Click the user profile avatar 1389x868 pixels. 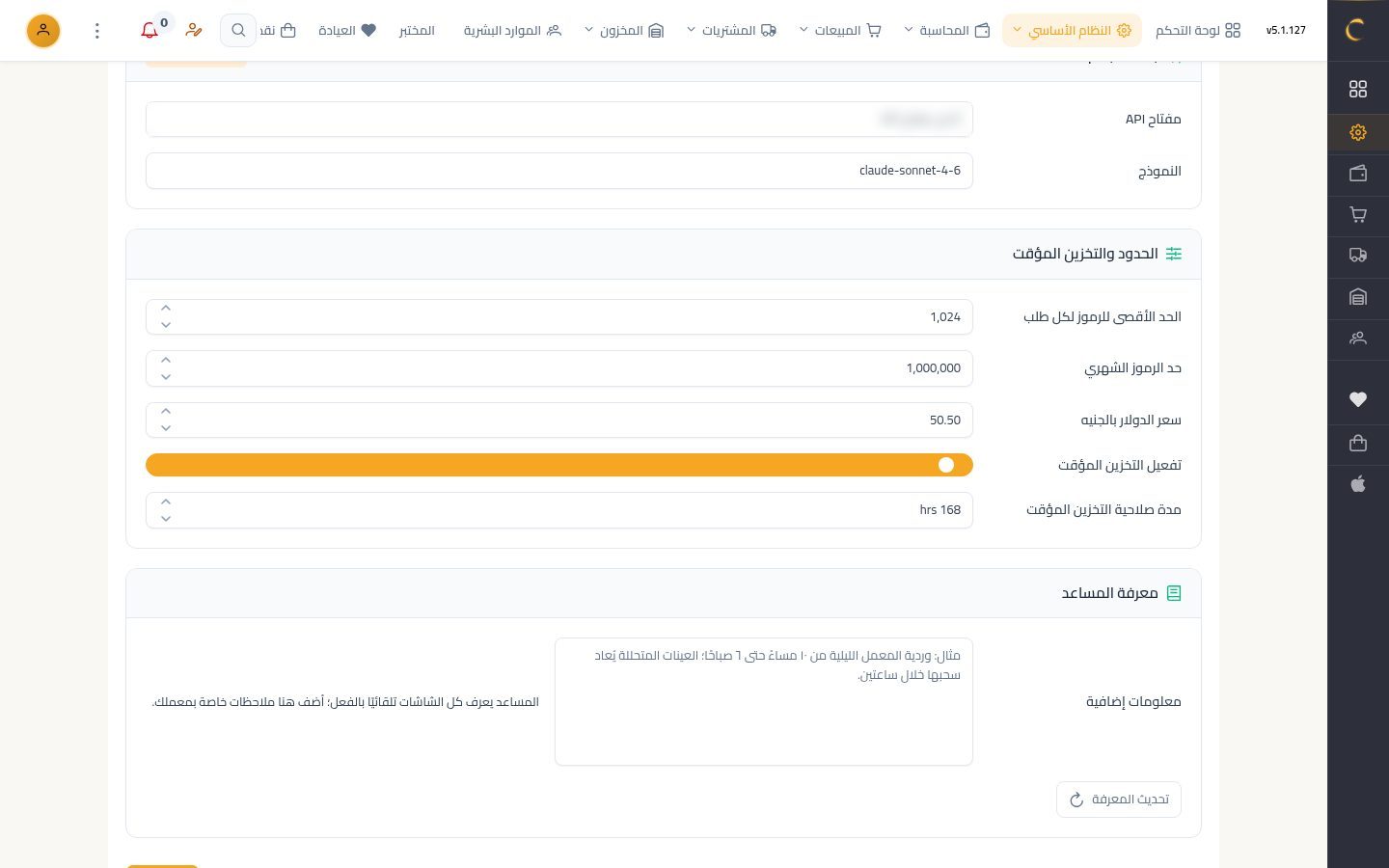pos(43,31)
